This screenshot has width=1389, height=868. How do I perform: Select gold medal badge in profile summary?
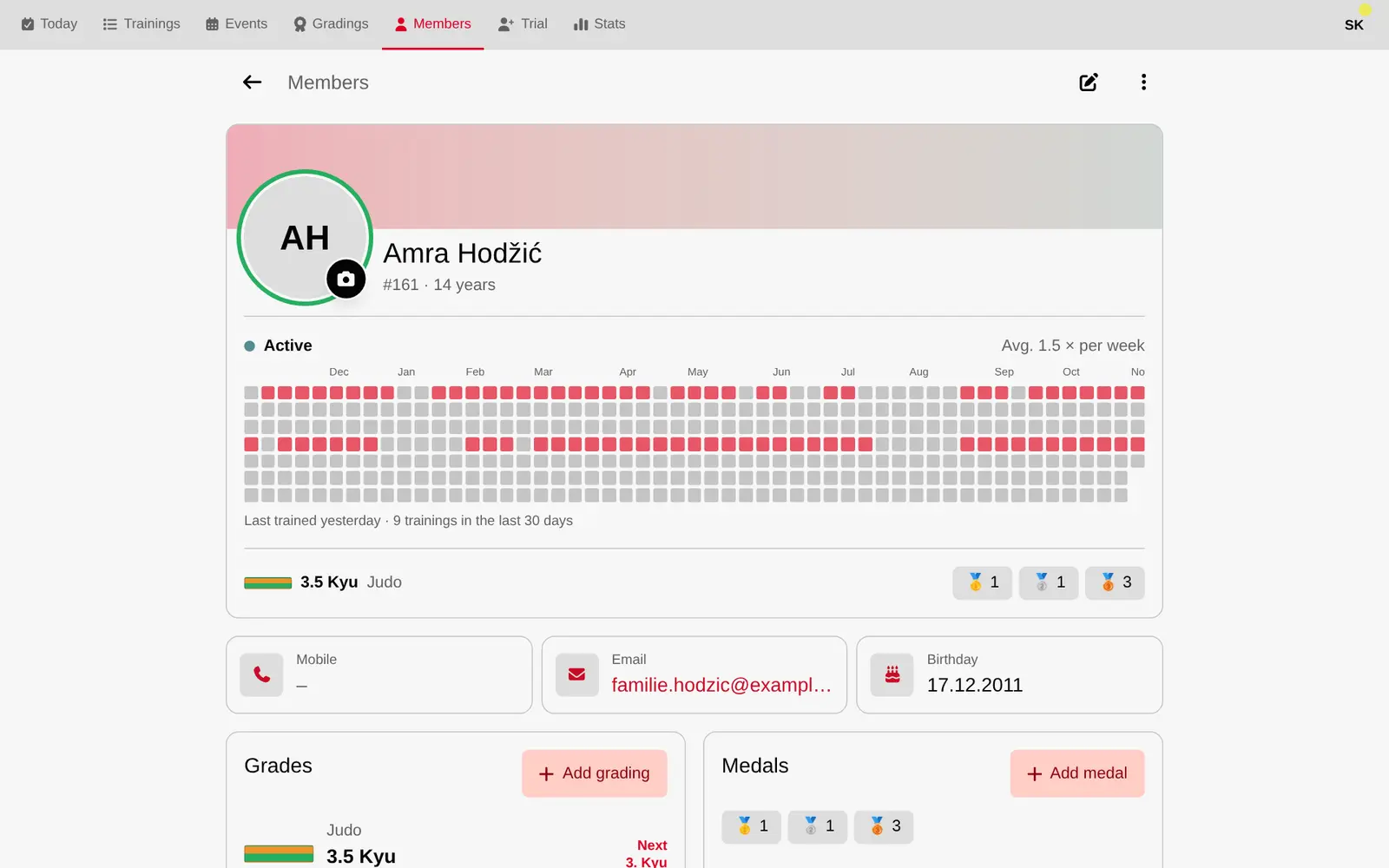click(983, 582)
